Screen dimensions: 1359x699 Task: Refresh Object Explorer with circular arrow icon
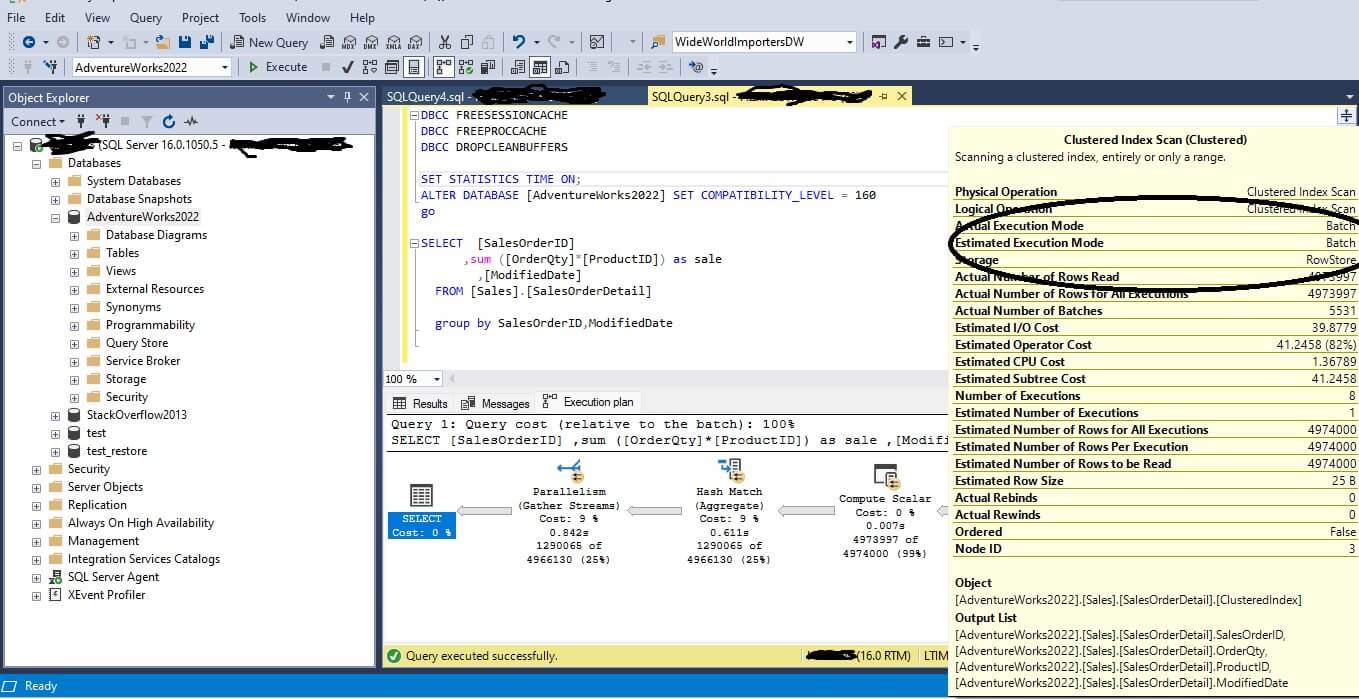pyautogui.click(x=168, y=122)
